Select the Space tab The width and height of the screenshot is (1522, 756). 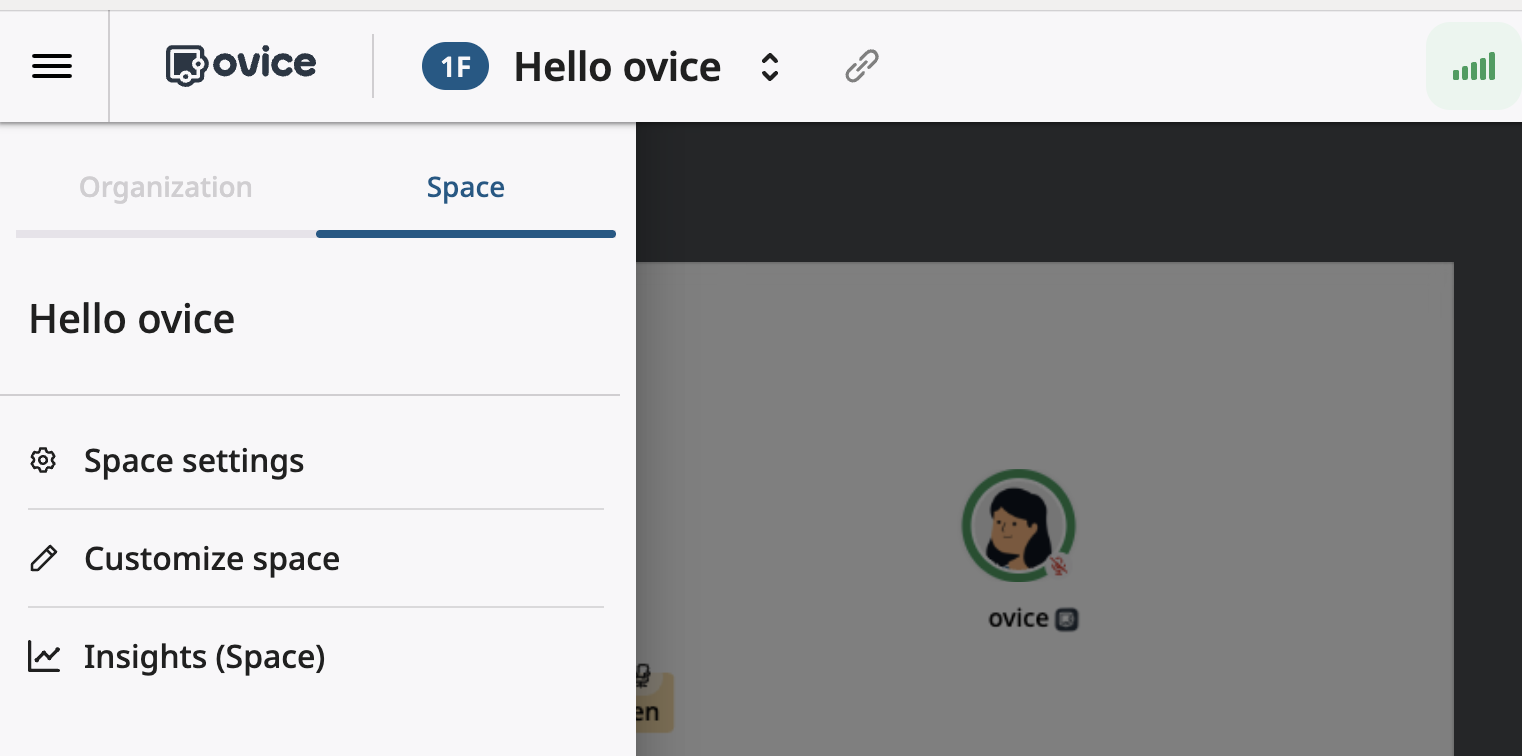click(x=465, y=188)
